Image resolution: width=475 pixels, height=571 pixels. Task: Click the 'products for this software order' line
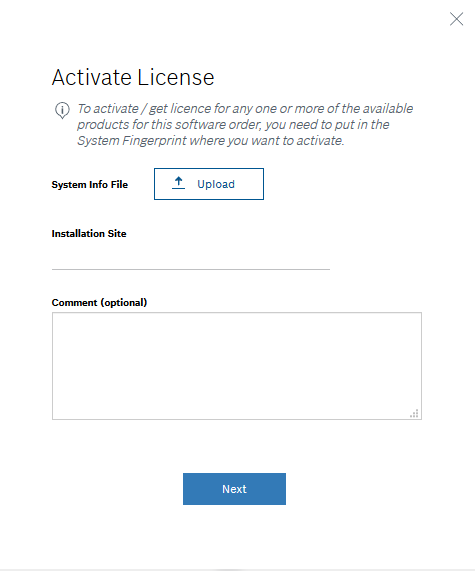[x=233, y=125]
